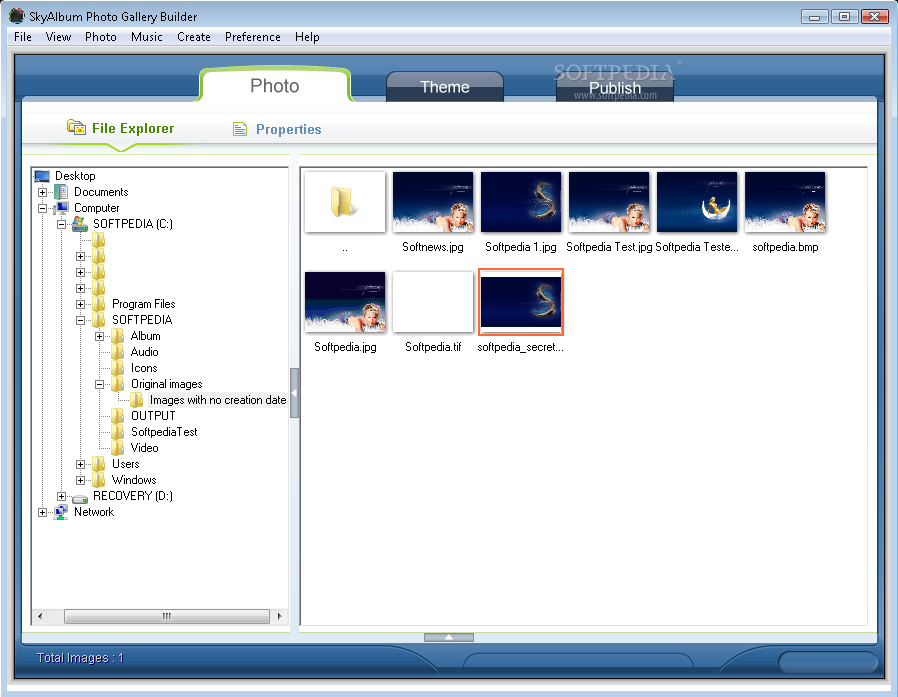Screen dimensions: 898x697
Task: Expand the Users folder node
Action: pos(80,464)
